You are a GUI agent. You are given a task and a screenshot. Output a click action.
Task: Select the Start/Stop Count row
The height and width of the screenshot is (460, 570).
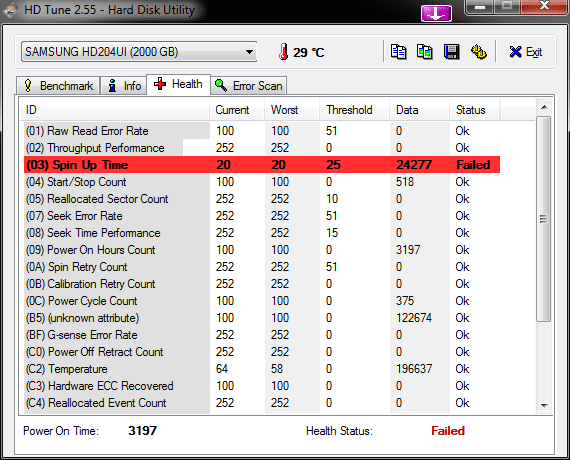tap(262, 182)
